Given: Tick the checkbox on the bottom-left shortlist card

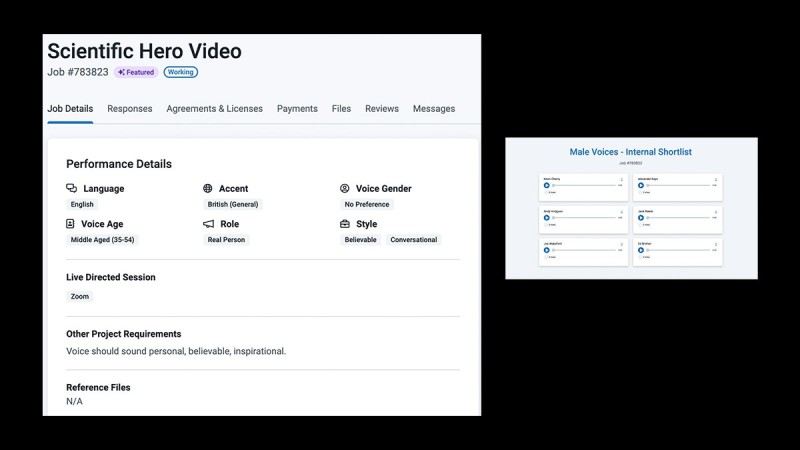Looking at the screenshot, I should 546,257.
